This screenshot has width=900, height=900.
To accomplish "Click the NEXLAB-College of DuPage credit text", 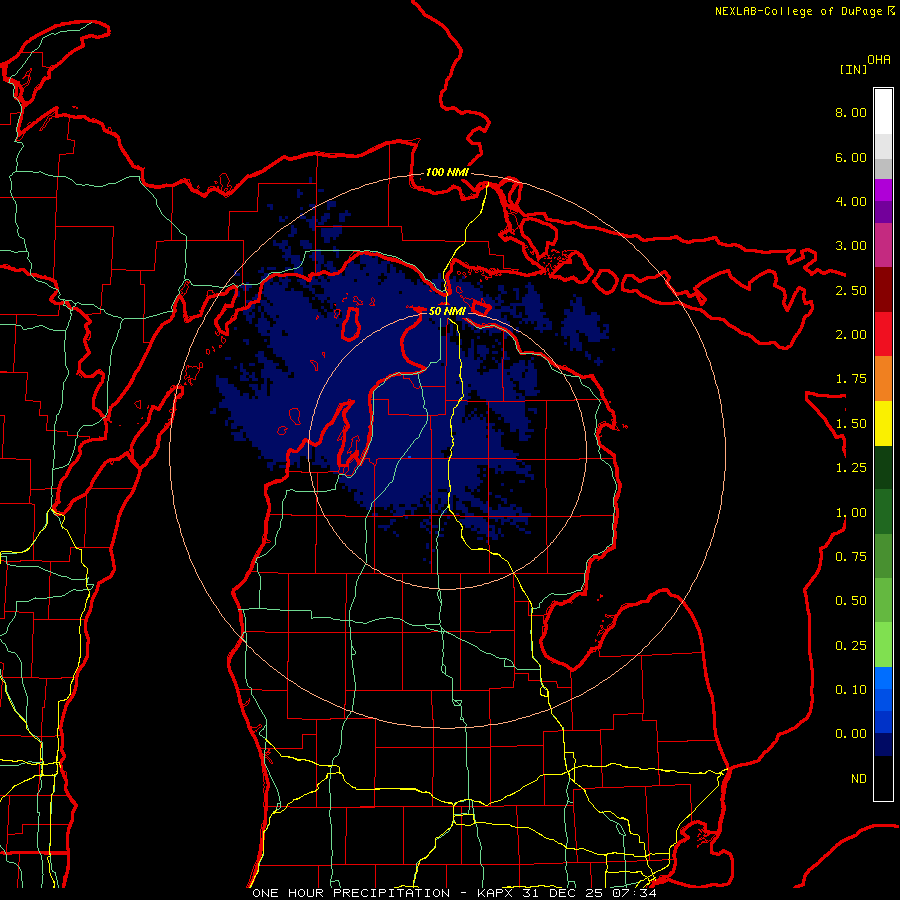I will pos(804,11).
